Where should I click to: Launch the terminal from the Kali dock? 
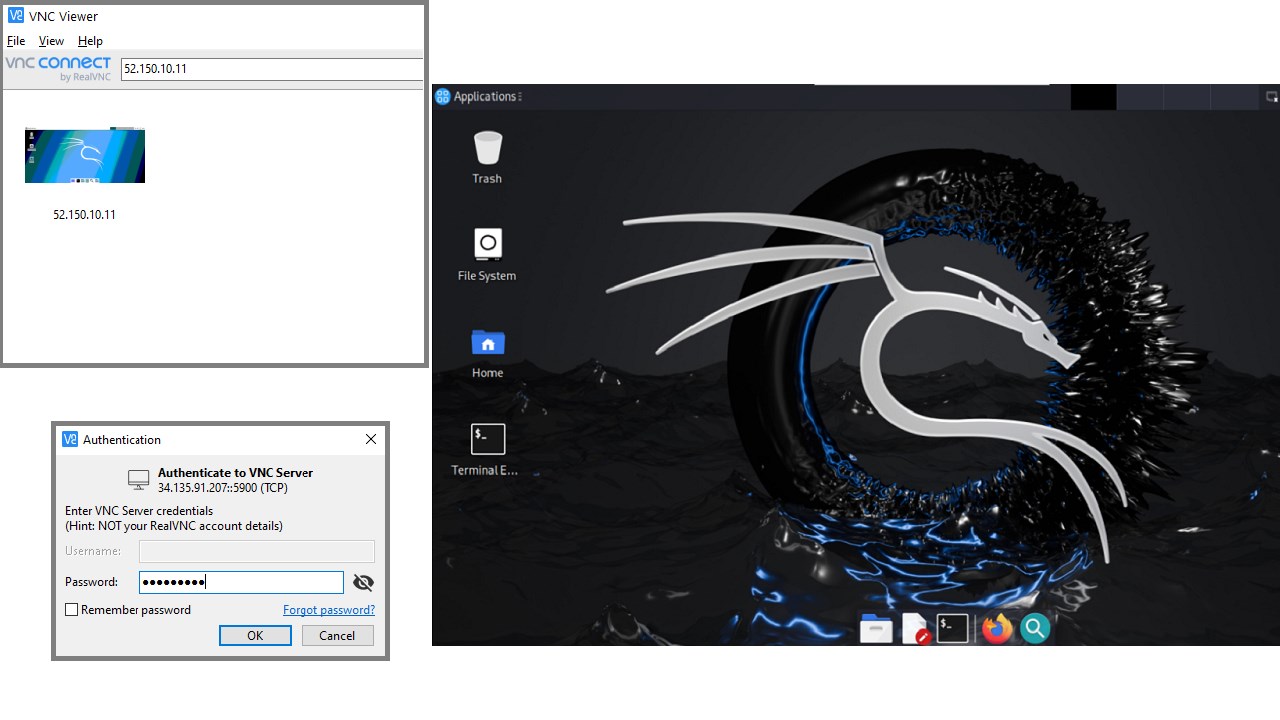pos(953,628)
